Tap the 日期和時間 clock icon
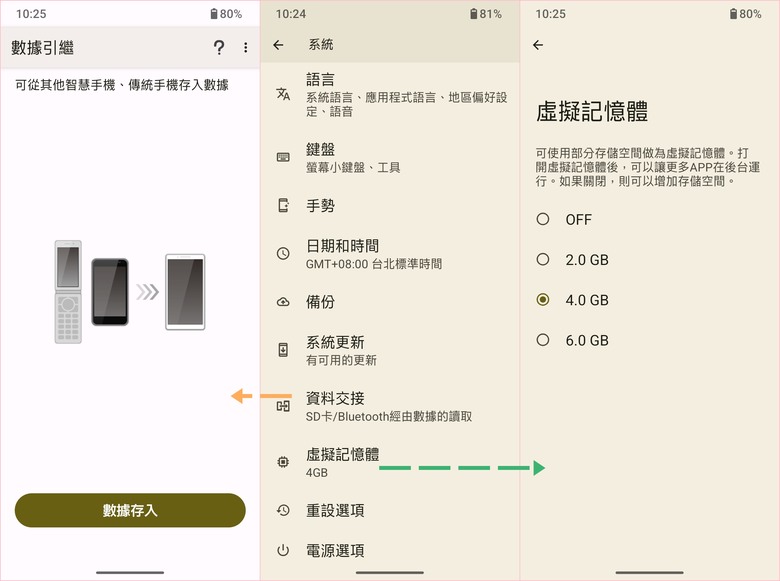The height and width of the screenshot is (581, 780). (283, 253)
